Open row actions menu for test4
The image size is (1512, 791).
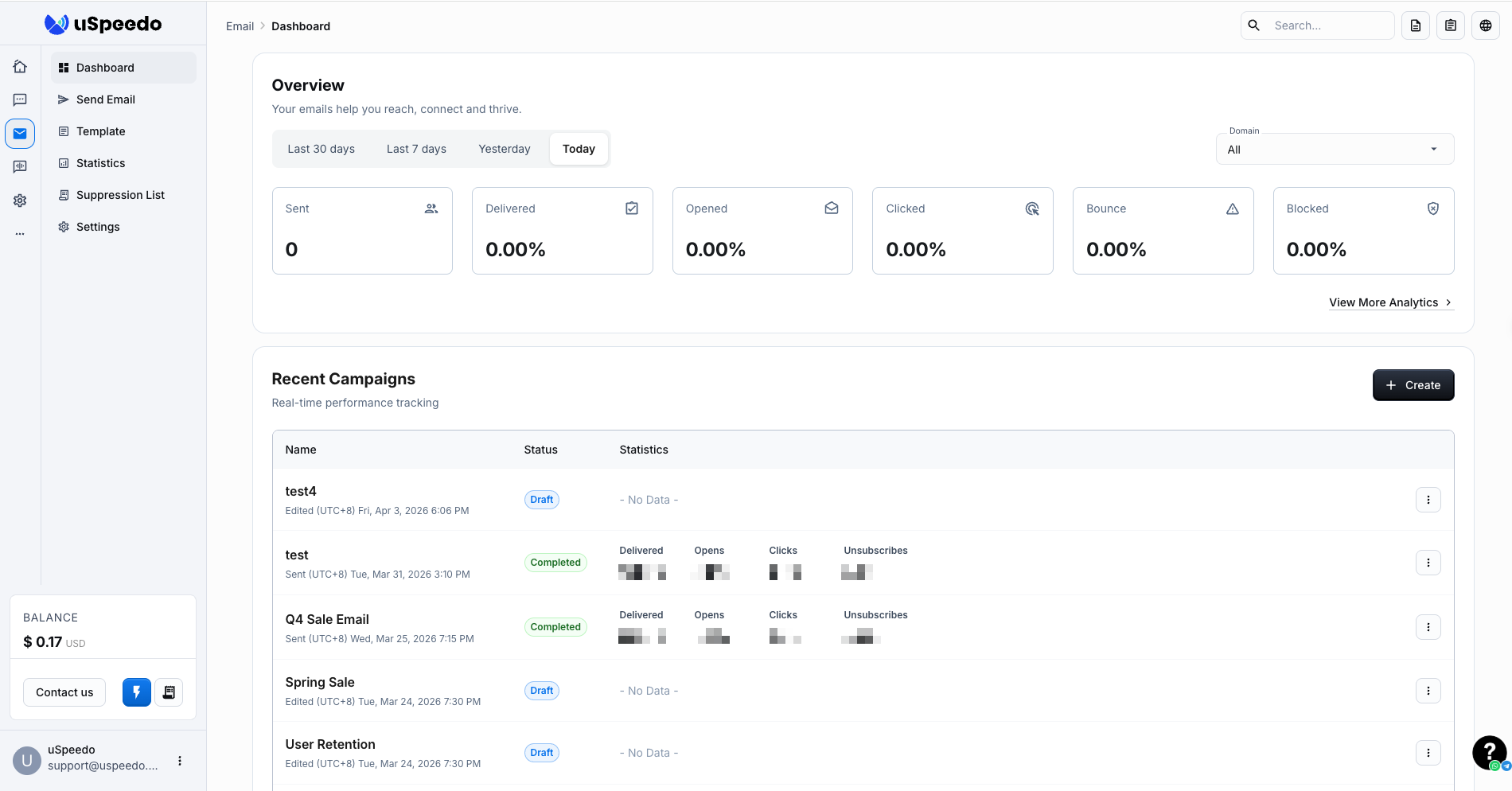click(x=1428, y=500)
